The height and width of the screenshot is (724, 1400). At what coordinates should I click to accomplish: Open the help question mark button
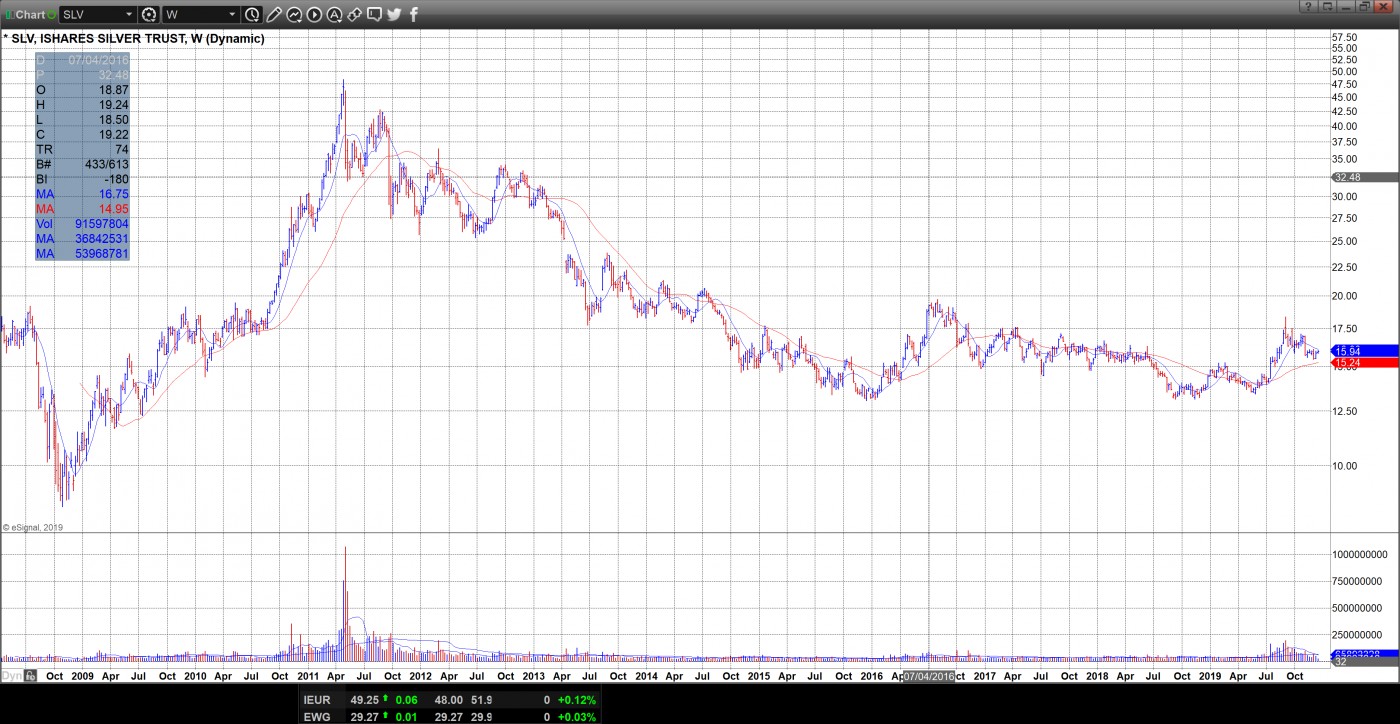pos(1308,7)
